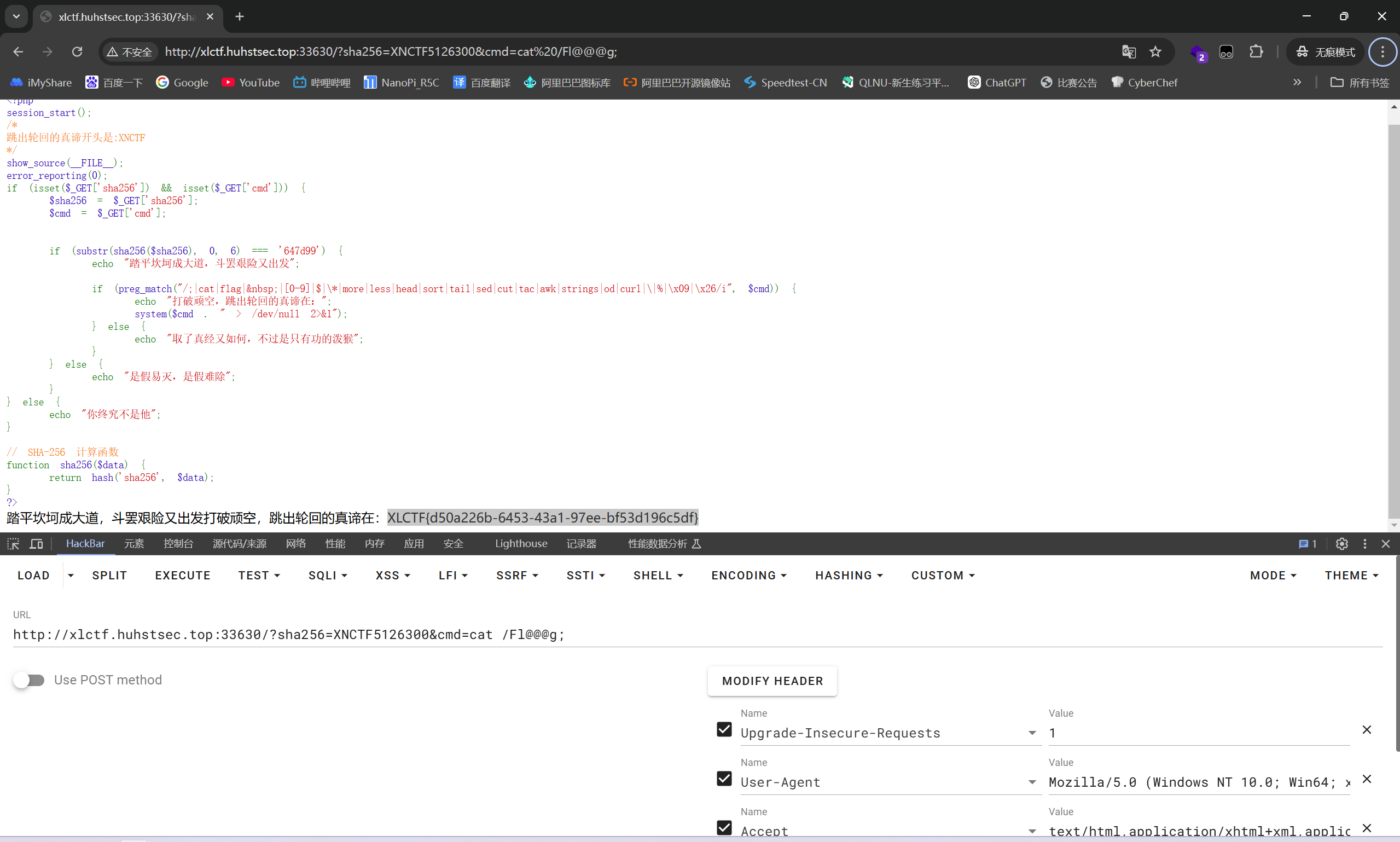Expand the SQLI dropdown menu
This screenshot has height=842, width=1400.
point(328,576)
